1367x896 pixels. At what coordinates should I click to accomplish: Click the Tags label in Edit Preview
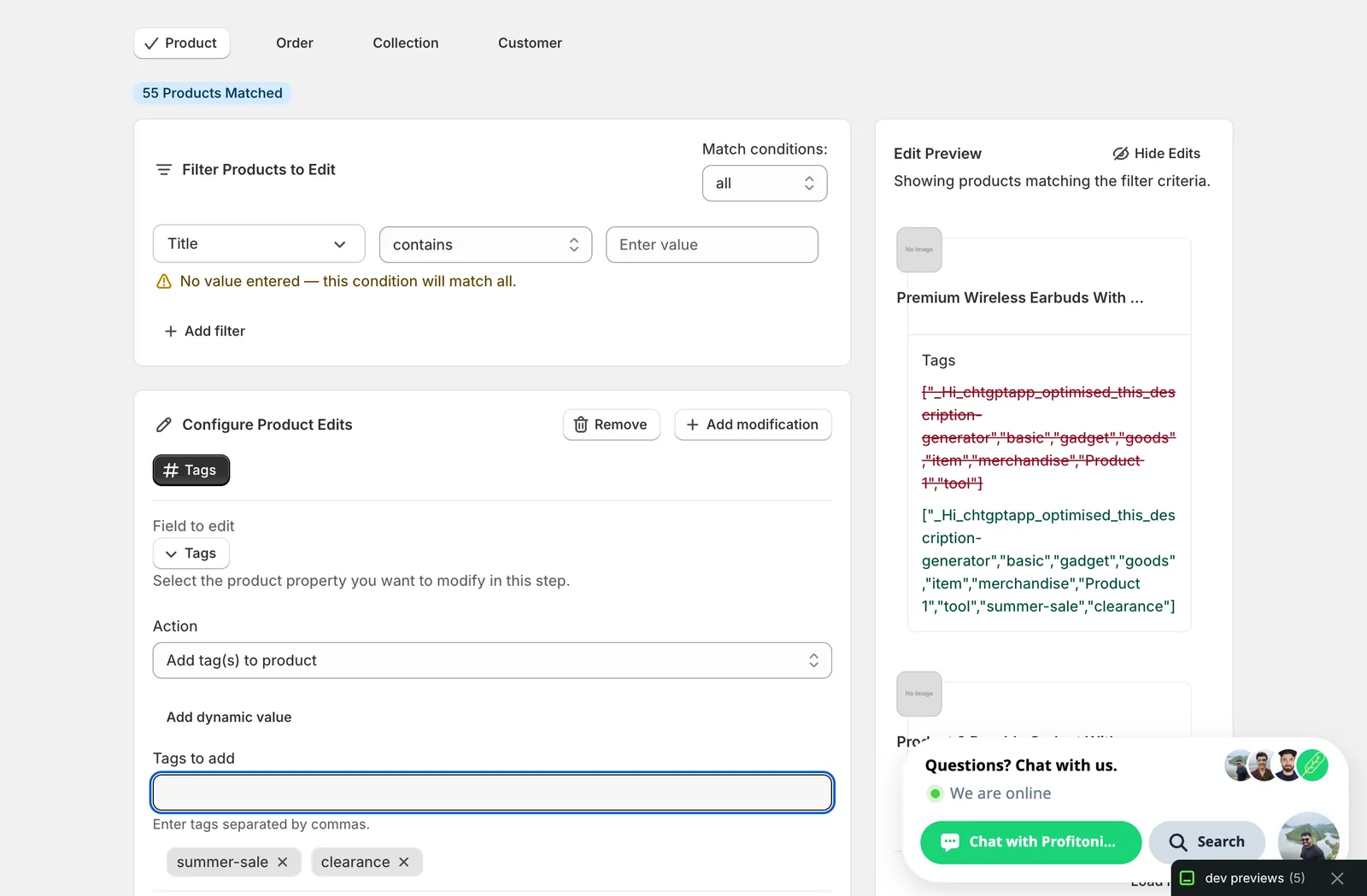pyautogui.click(x=938, y=360)
